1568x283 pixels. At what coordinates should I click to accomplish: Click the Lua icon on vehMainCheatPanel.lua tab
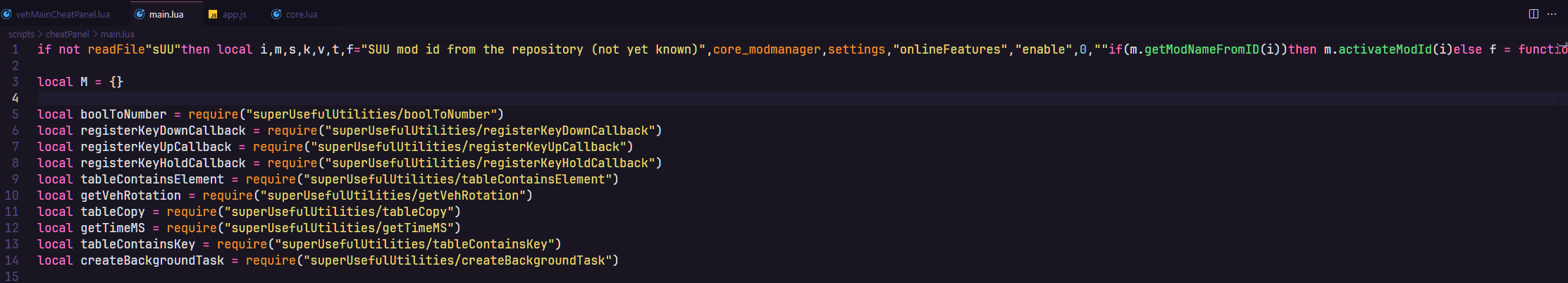[6, 14]
